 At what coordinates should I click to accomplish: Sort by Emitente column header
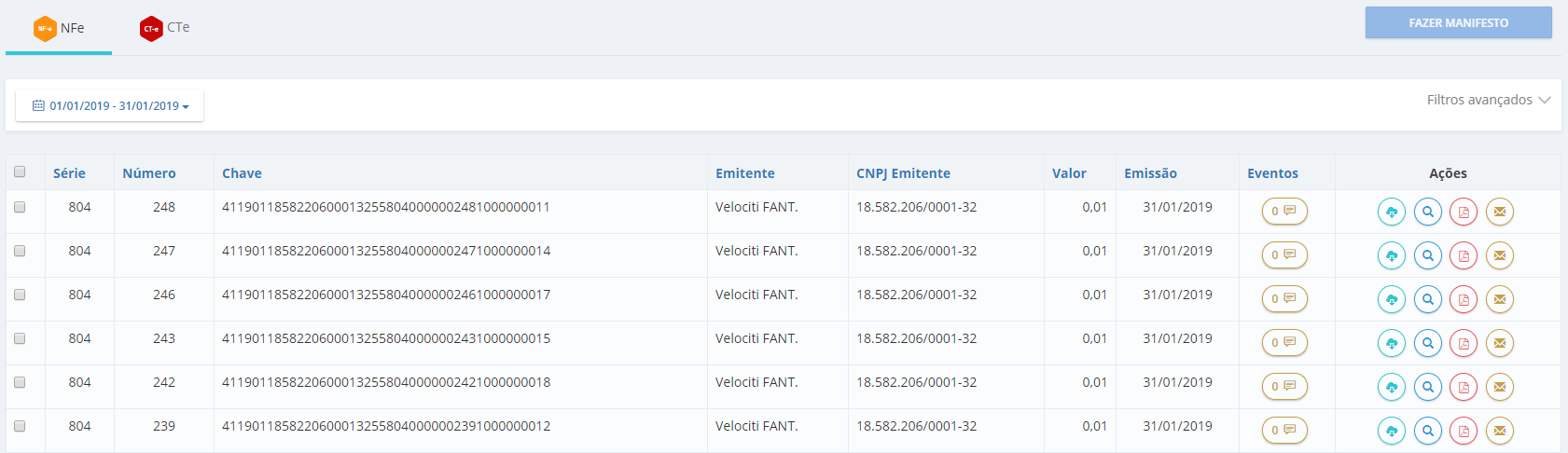pos(745,173)
